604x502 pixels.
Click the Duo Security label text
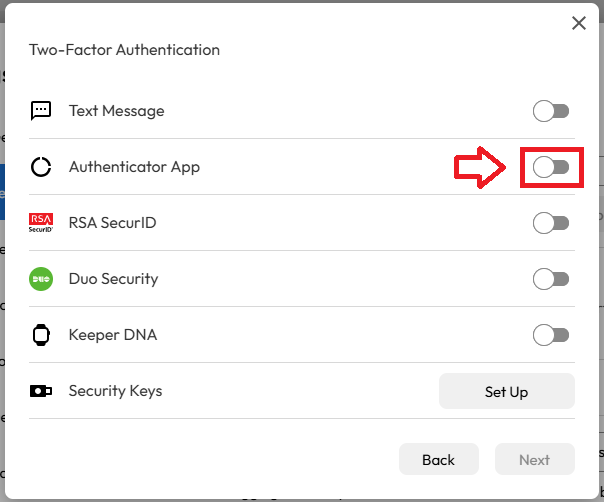(113, 279)
